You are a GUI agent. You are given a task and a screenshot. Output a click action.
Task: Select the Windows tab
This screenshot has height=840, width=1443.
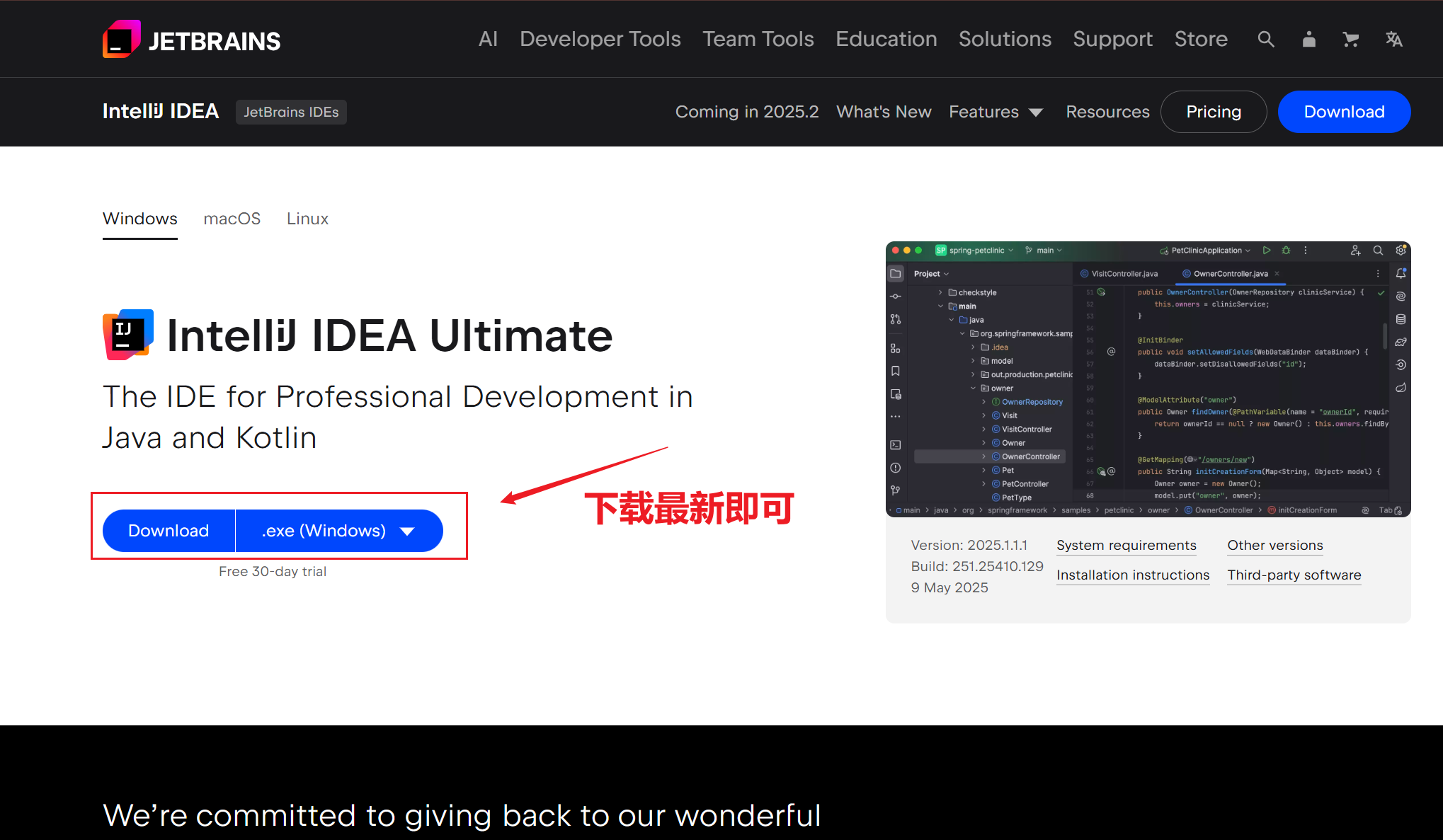coord(139,219)
